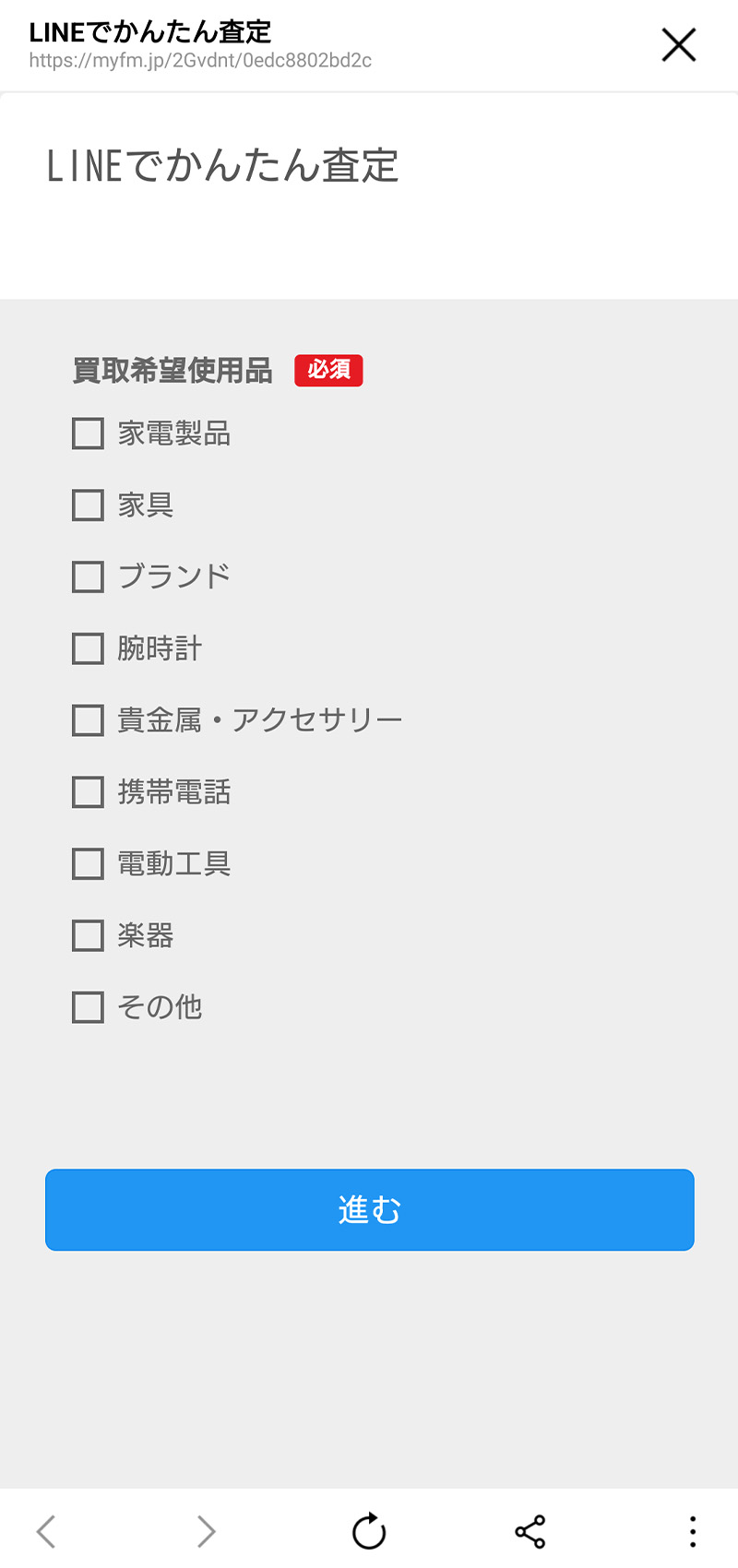Open the three-dot more options menu
Viewport: 738px width, 1568px height.
tap(692, 1531)
